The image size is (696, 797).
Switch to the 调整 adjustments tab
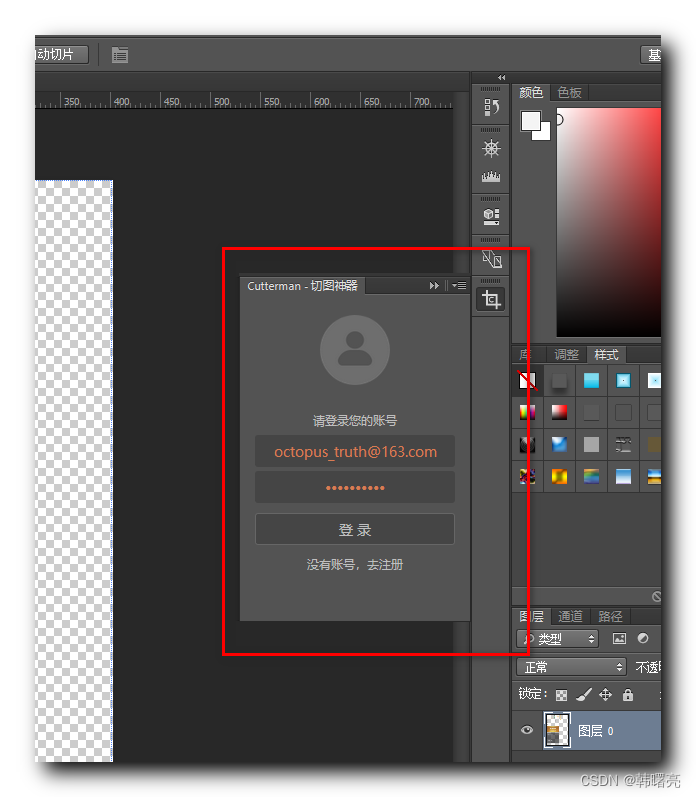pyautogui.click(x=566, y=354)
